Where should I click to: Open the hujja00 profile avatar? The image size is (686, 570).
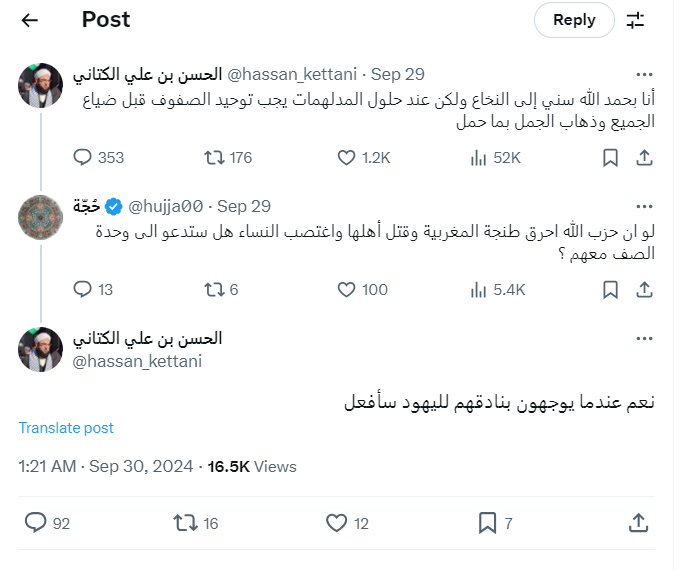coord(41,217)
